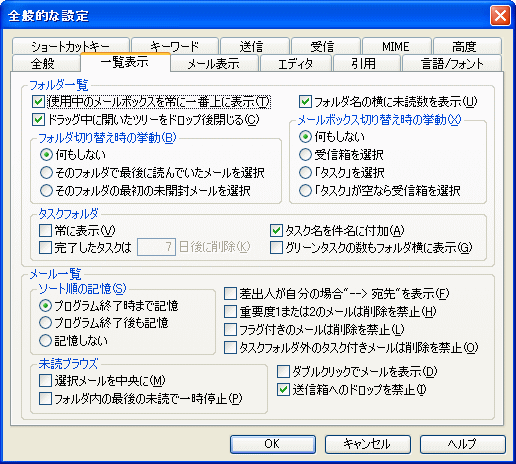Open the メール表示 tab
The image size is (516, 464).
(x=215, y=63)
